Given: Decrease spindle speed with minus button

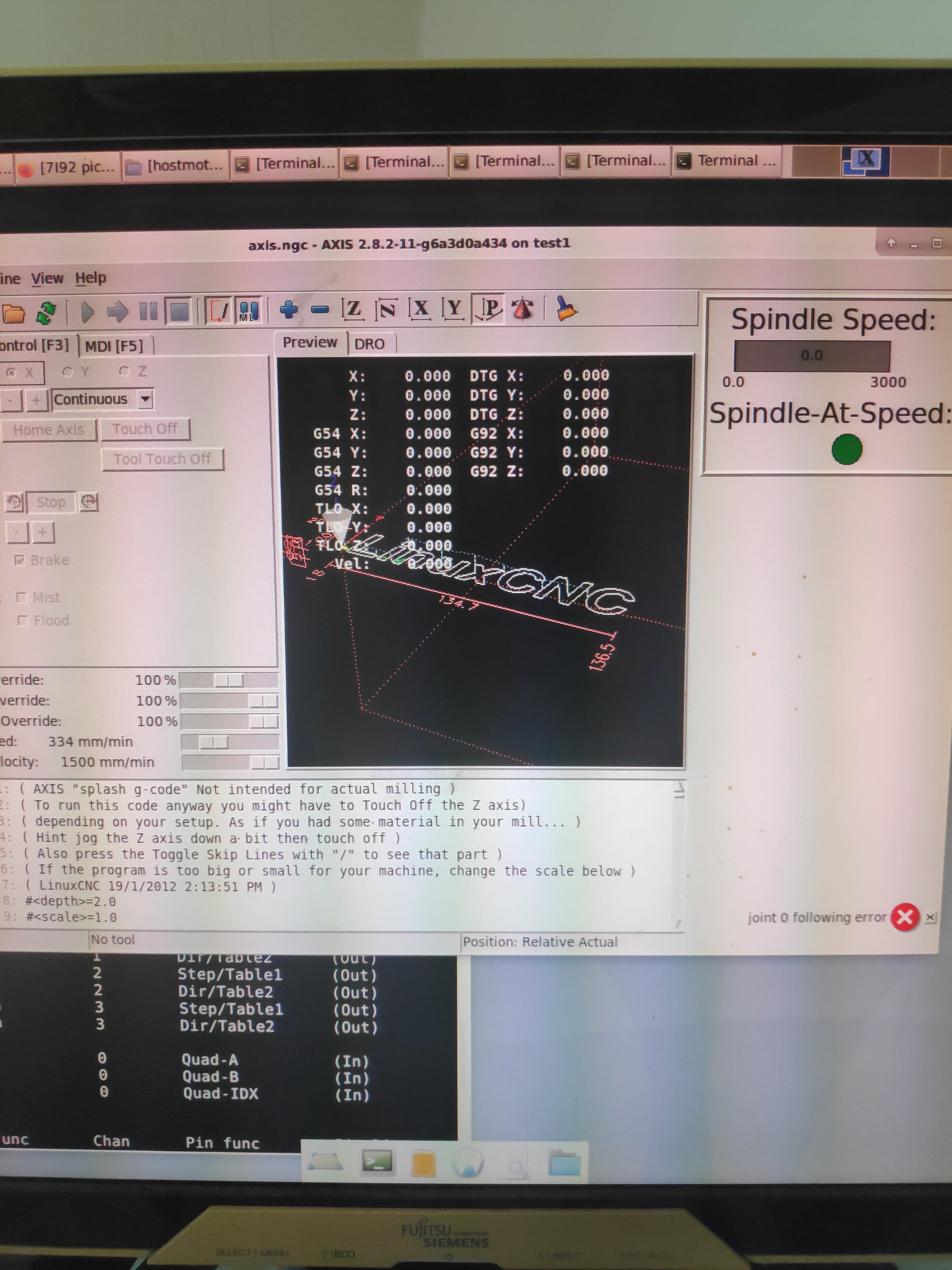Looking at the screenshot, I should [x=17, y=533].
